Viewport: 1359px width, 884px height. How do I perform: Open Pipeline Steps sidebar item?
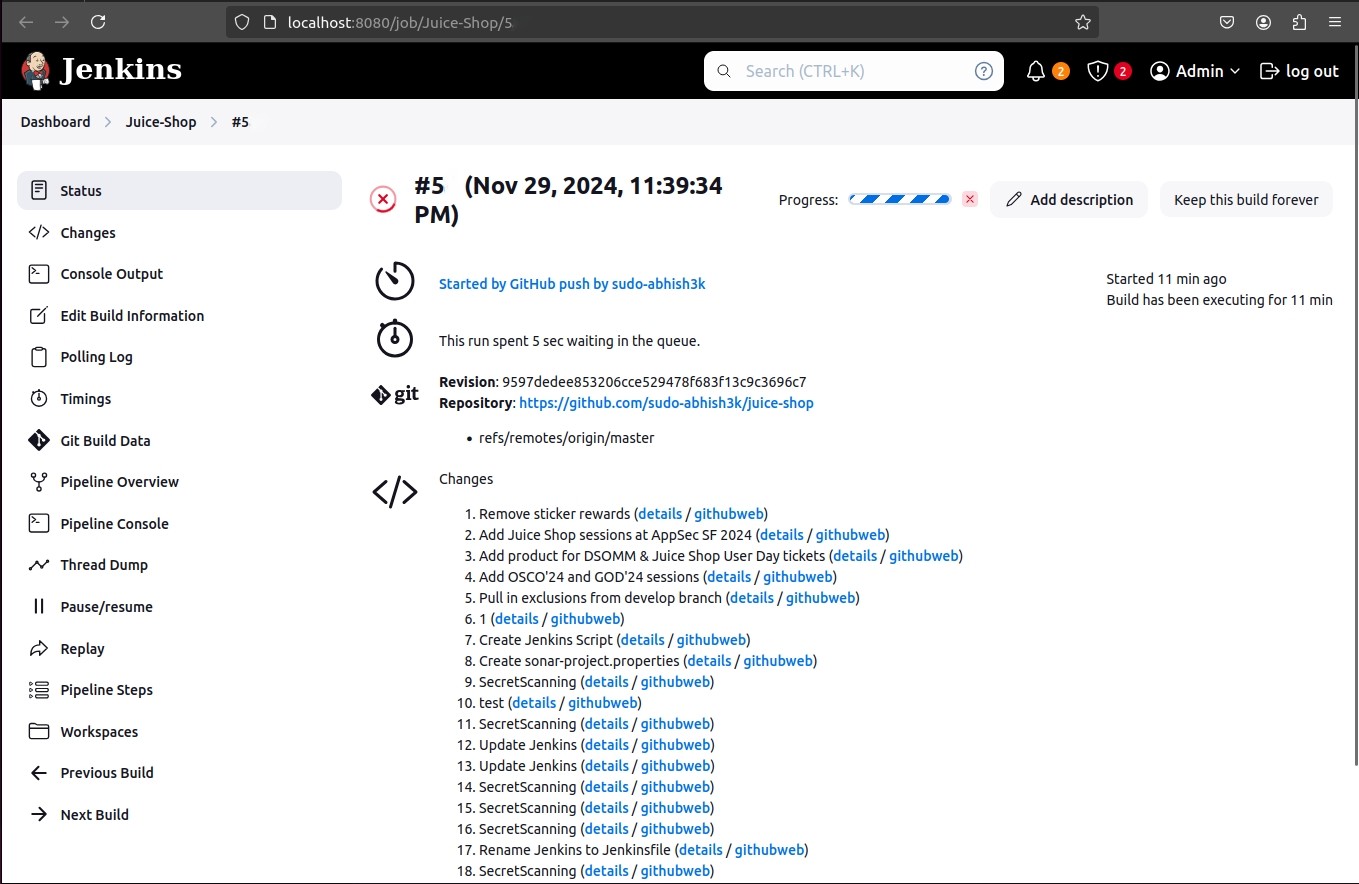coord(180,690)
